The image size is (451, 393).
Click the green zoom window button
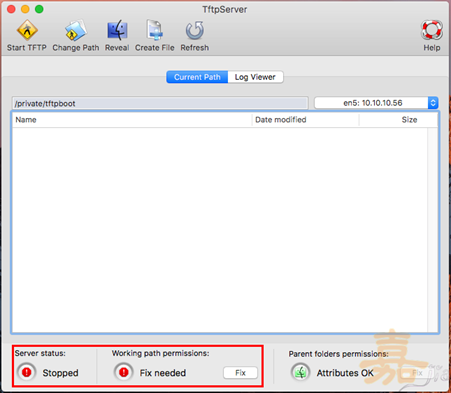point(39,9)
